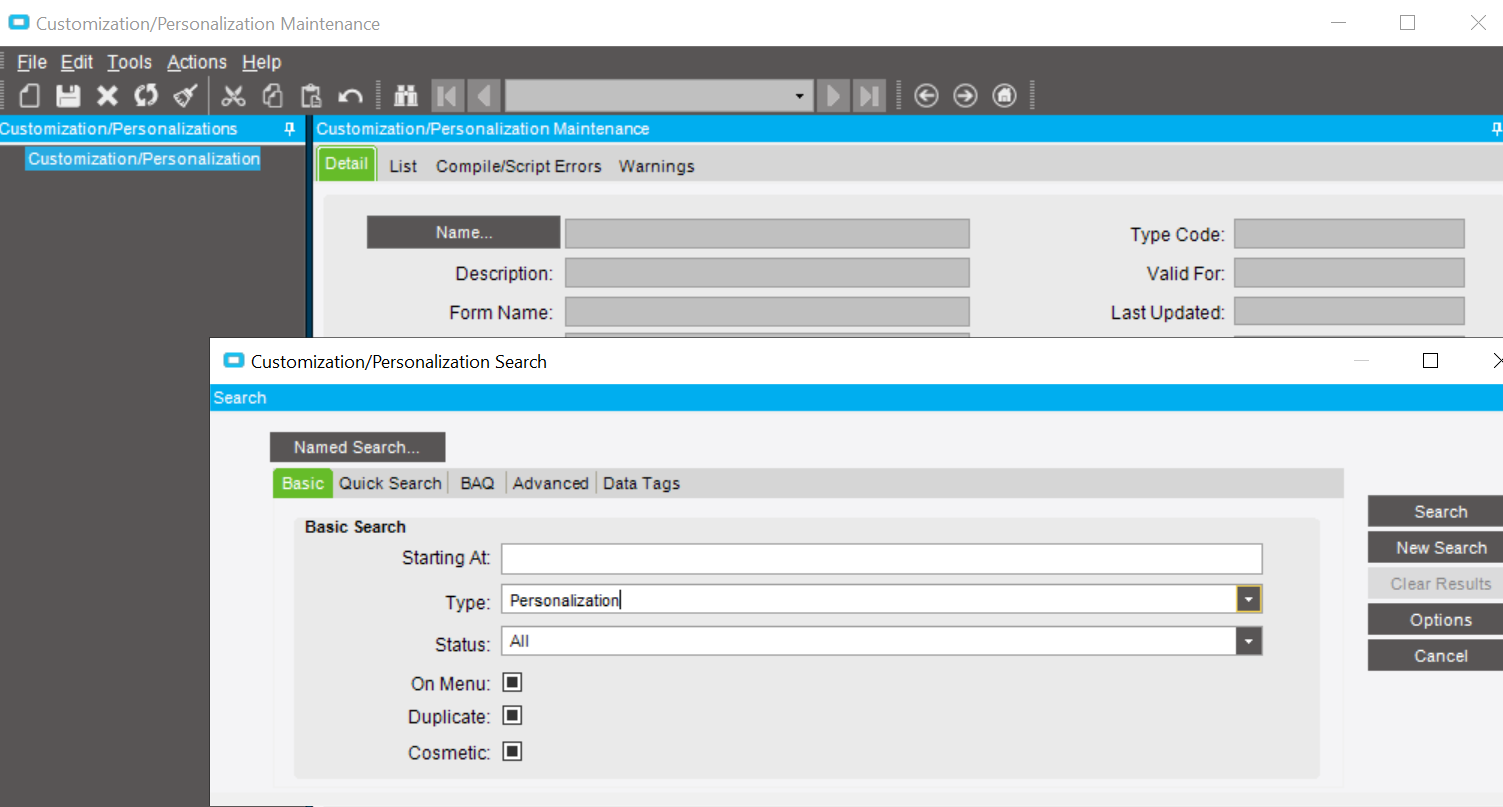Viewport: 1503px width, 807px height.
Task: Open the toolbar navigation record dropdown
Action: click(798, 96)
